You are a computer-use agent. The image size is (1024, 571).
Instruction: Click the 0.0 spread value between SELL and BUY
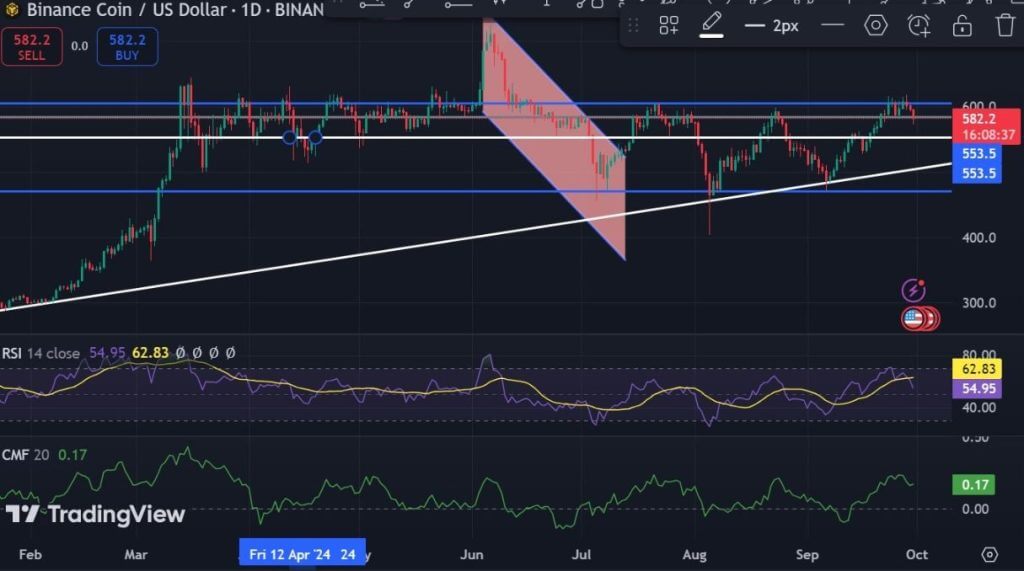80,46
